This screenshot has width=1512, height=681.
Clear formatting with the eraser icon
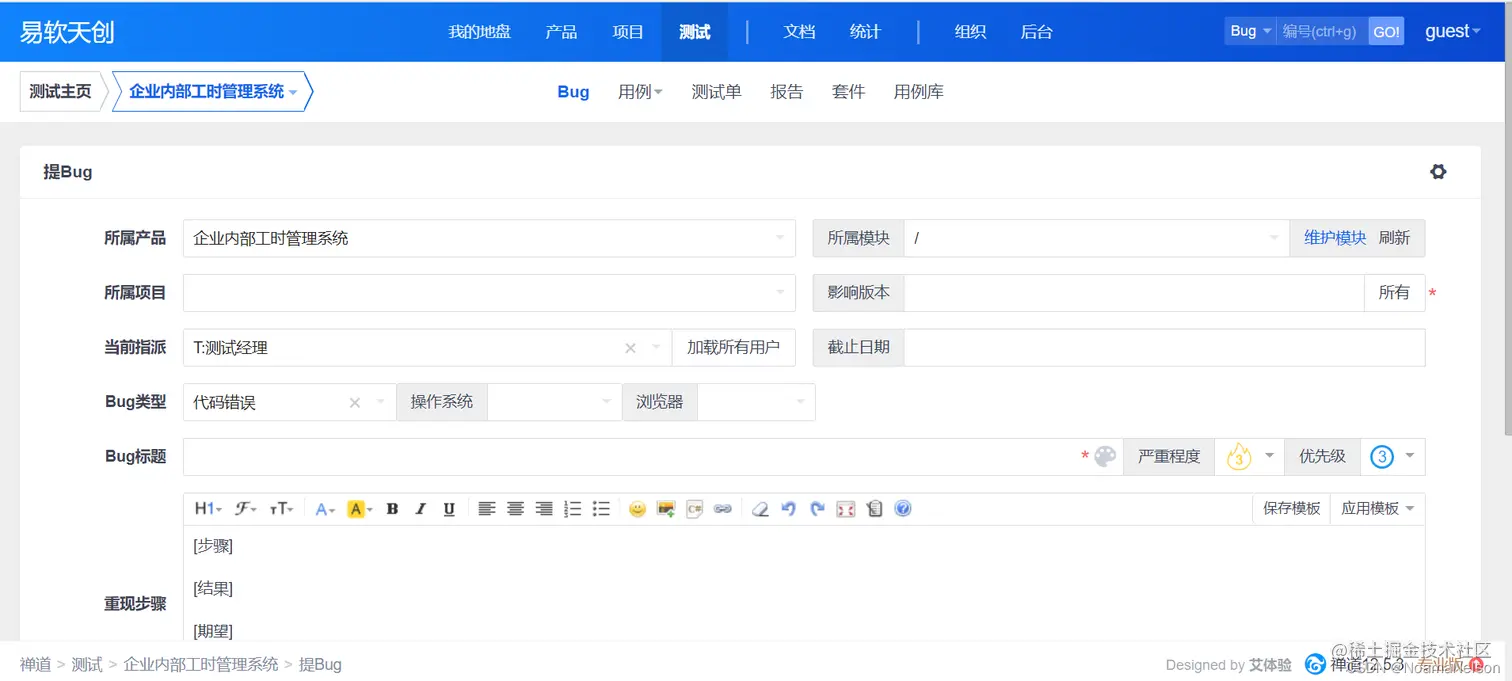click(x=760, y=509)
